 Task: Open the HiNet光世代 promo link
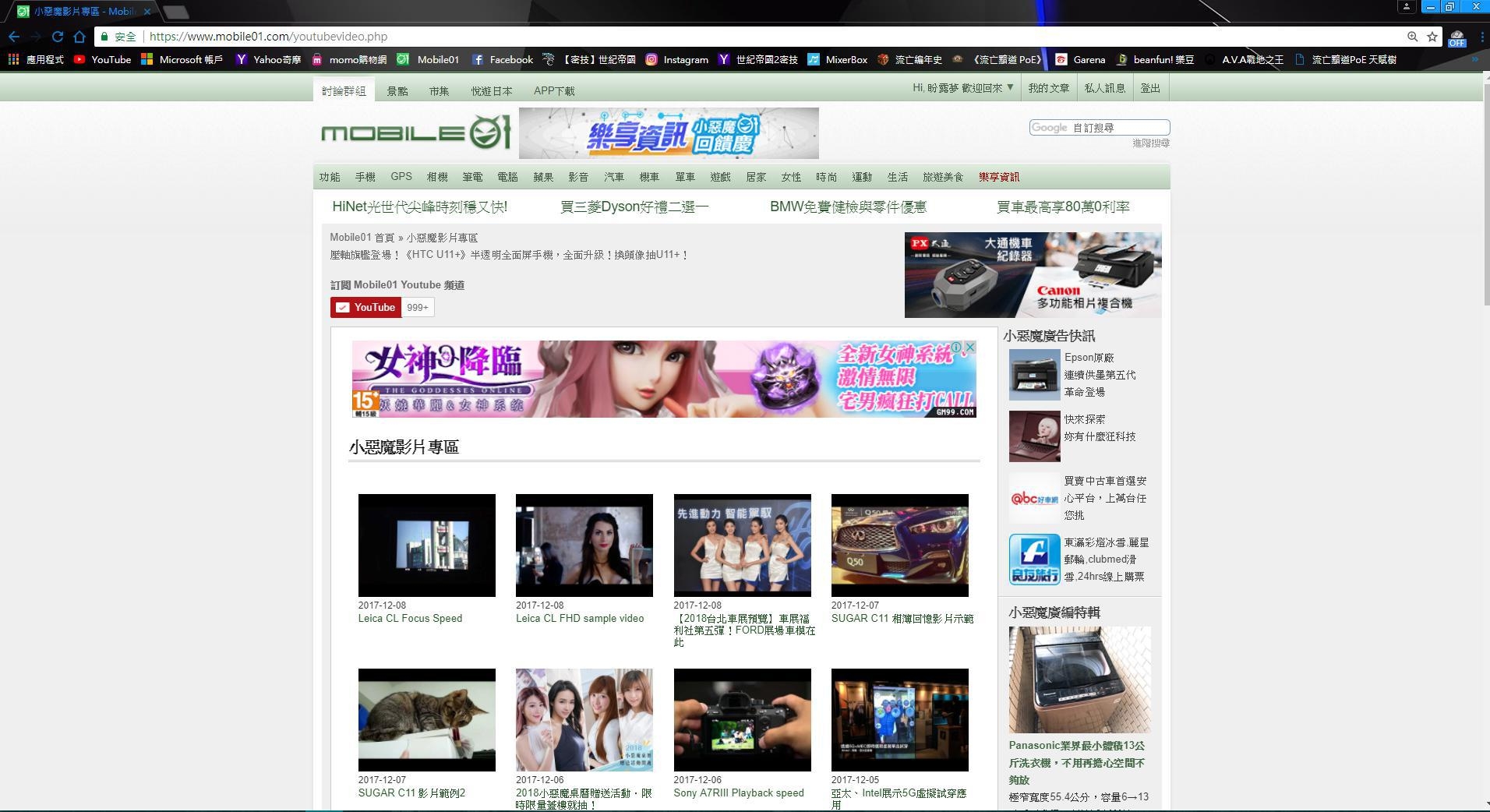pos(420,207)
